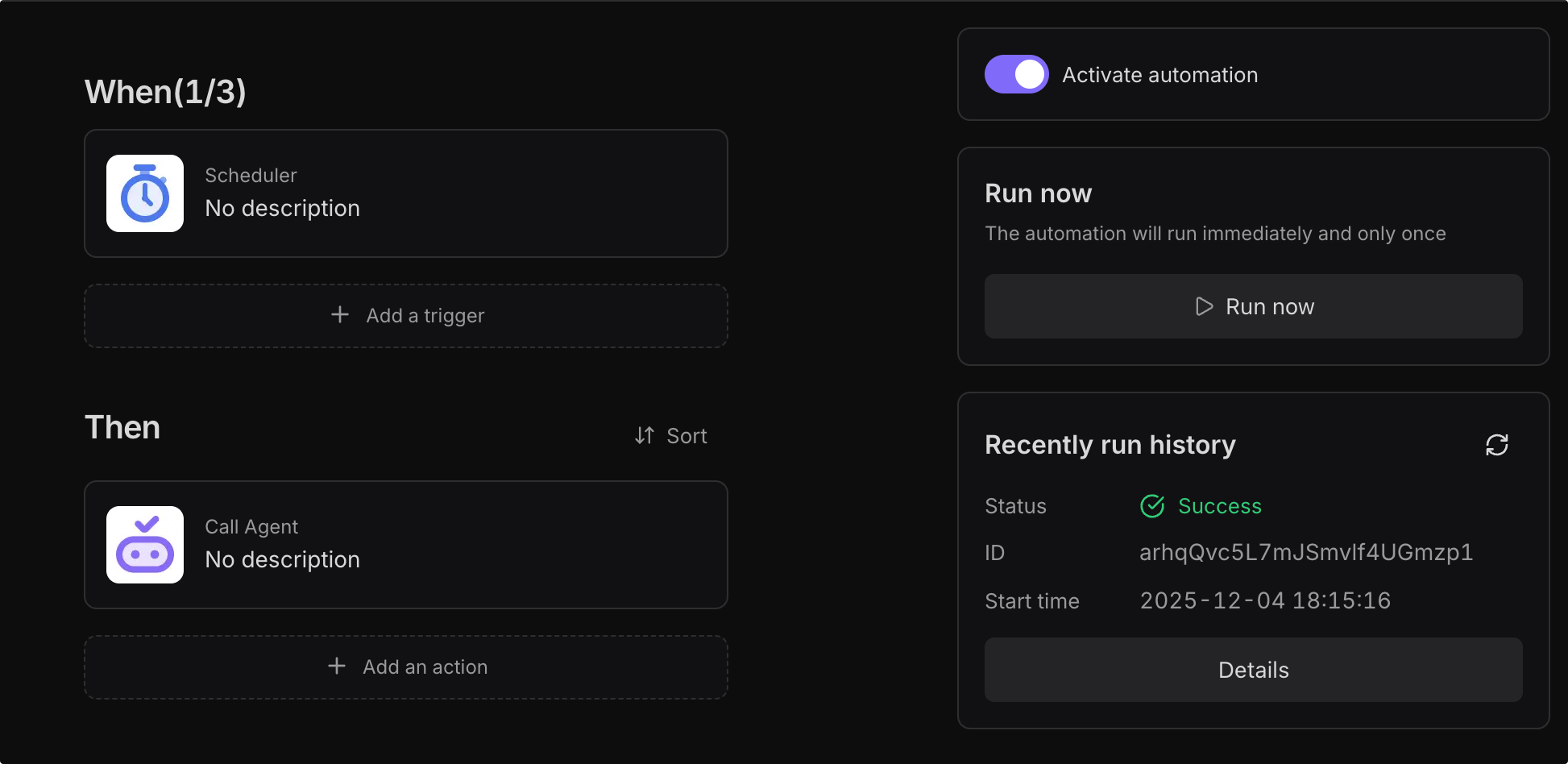Click the Add an action text

pos(425,667)
